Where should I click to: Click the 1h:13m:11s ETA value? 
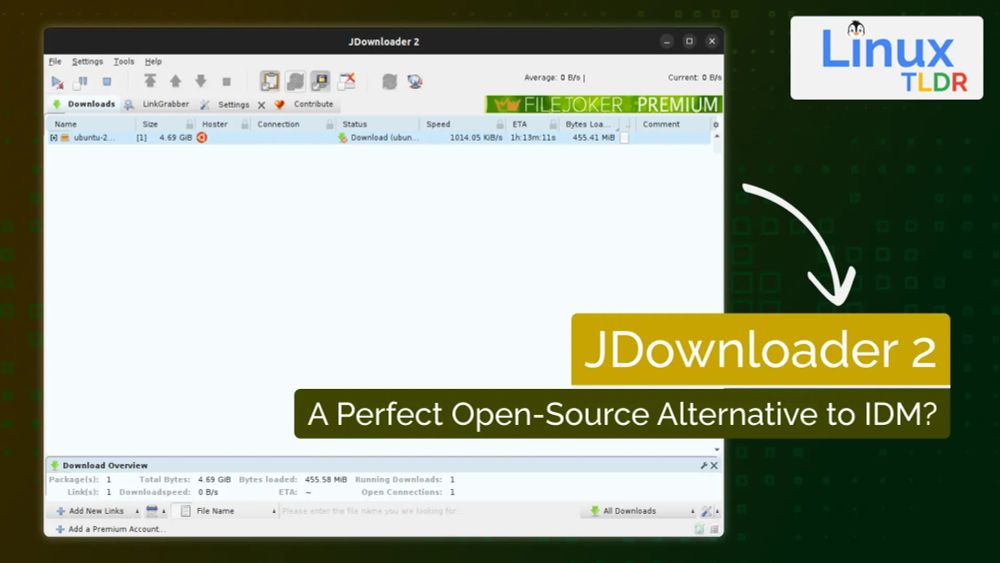(533, 138)
